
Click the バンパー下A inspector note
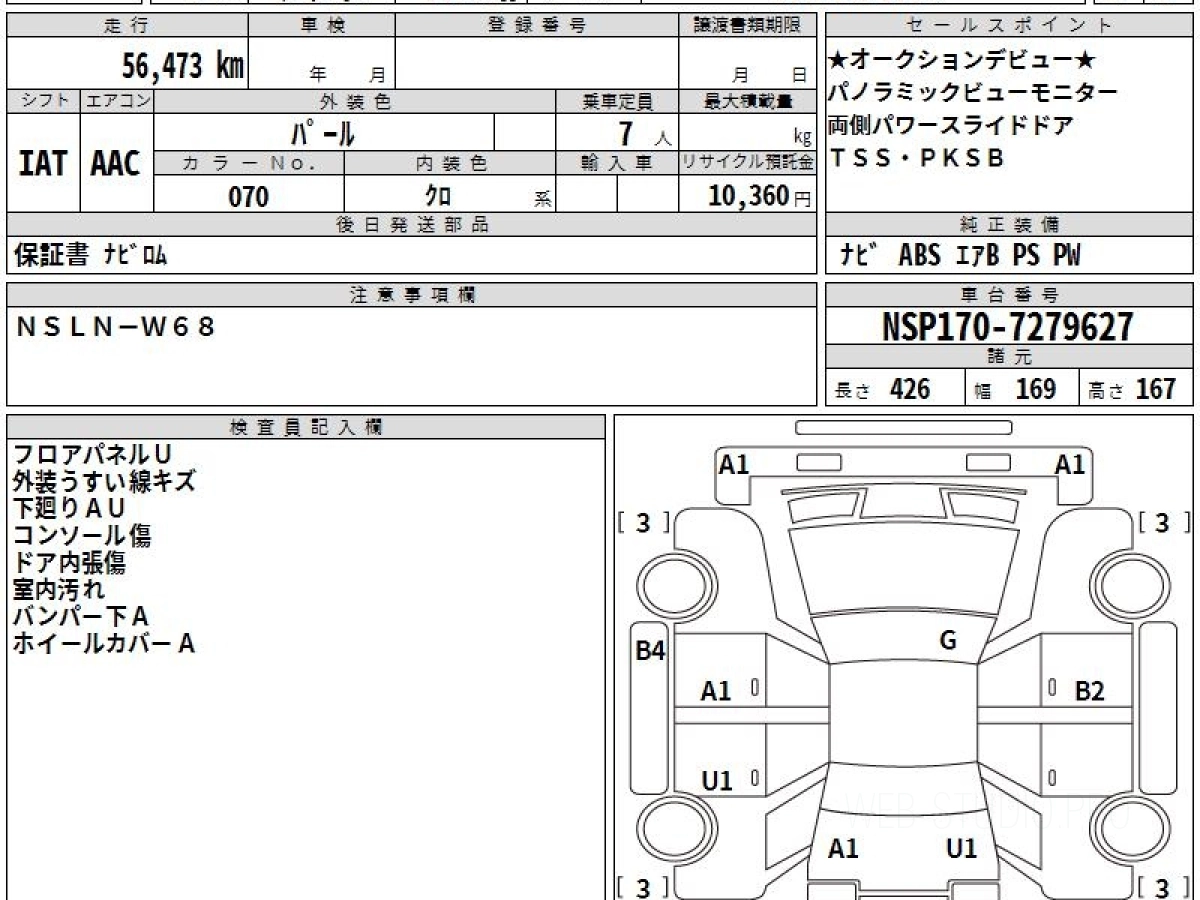(80, 616)
